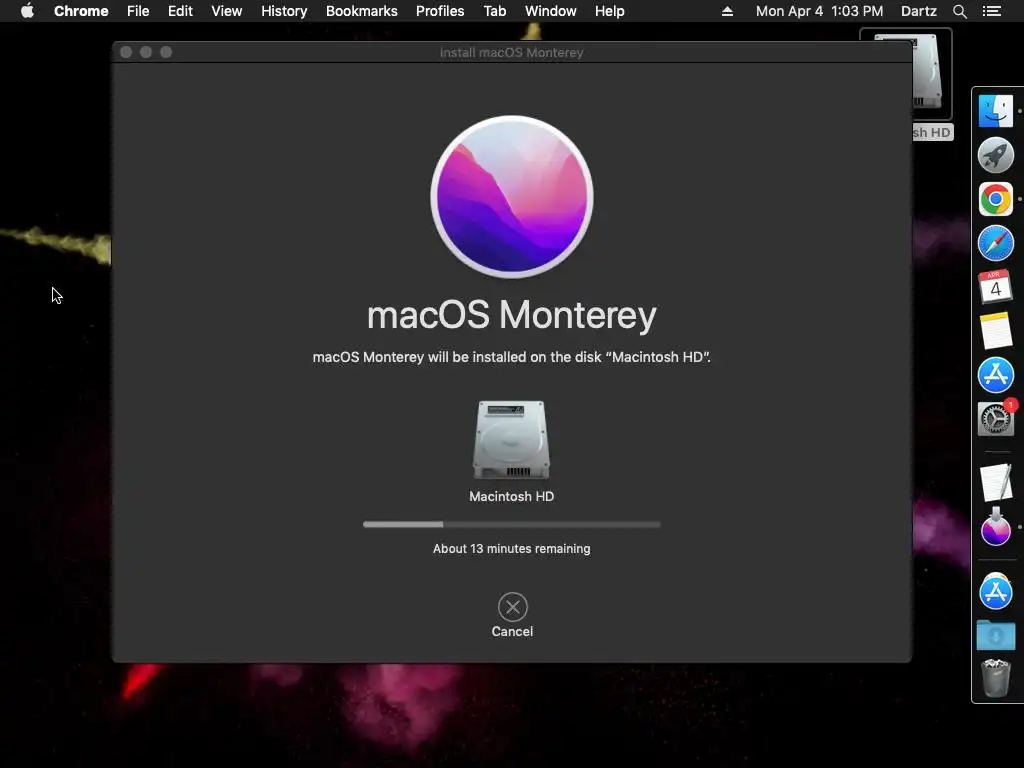The width and height of the screenshot is (1024, 768).
Task: Click the eject icon in menu bar
Action: [727, 11]
